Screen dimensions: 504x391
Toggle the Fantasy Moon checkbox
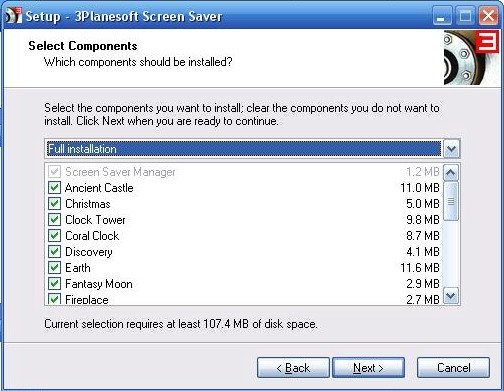54,284
